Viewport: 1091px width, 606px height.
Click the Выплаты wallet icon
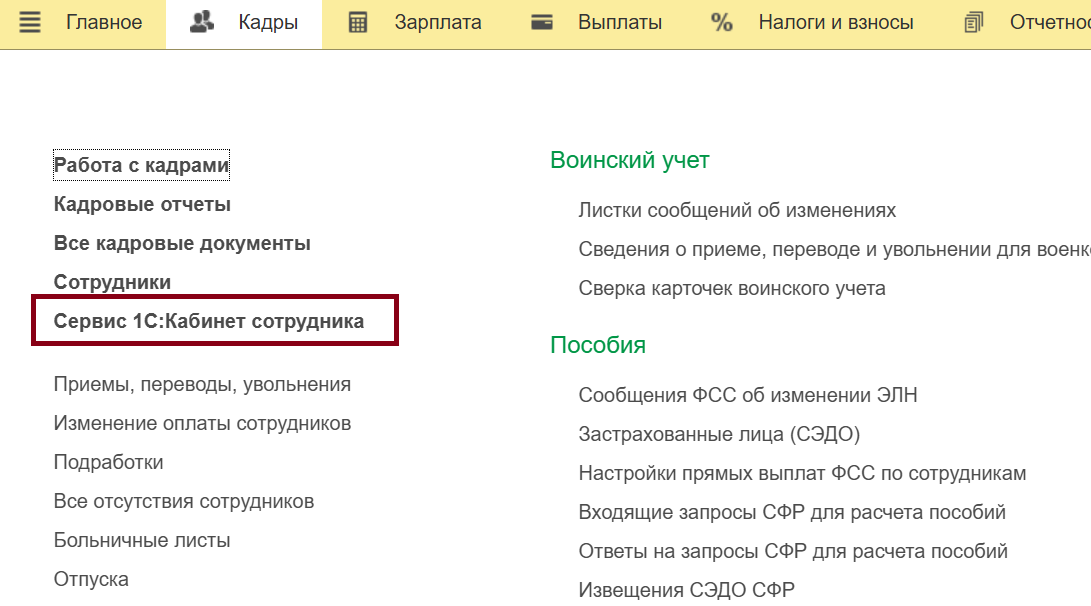coord(541,22)
